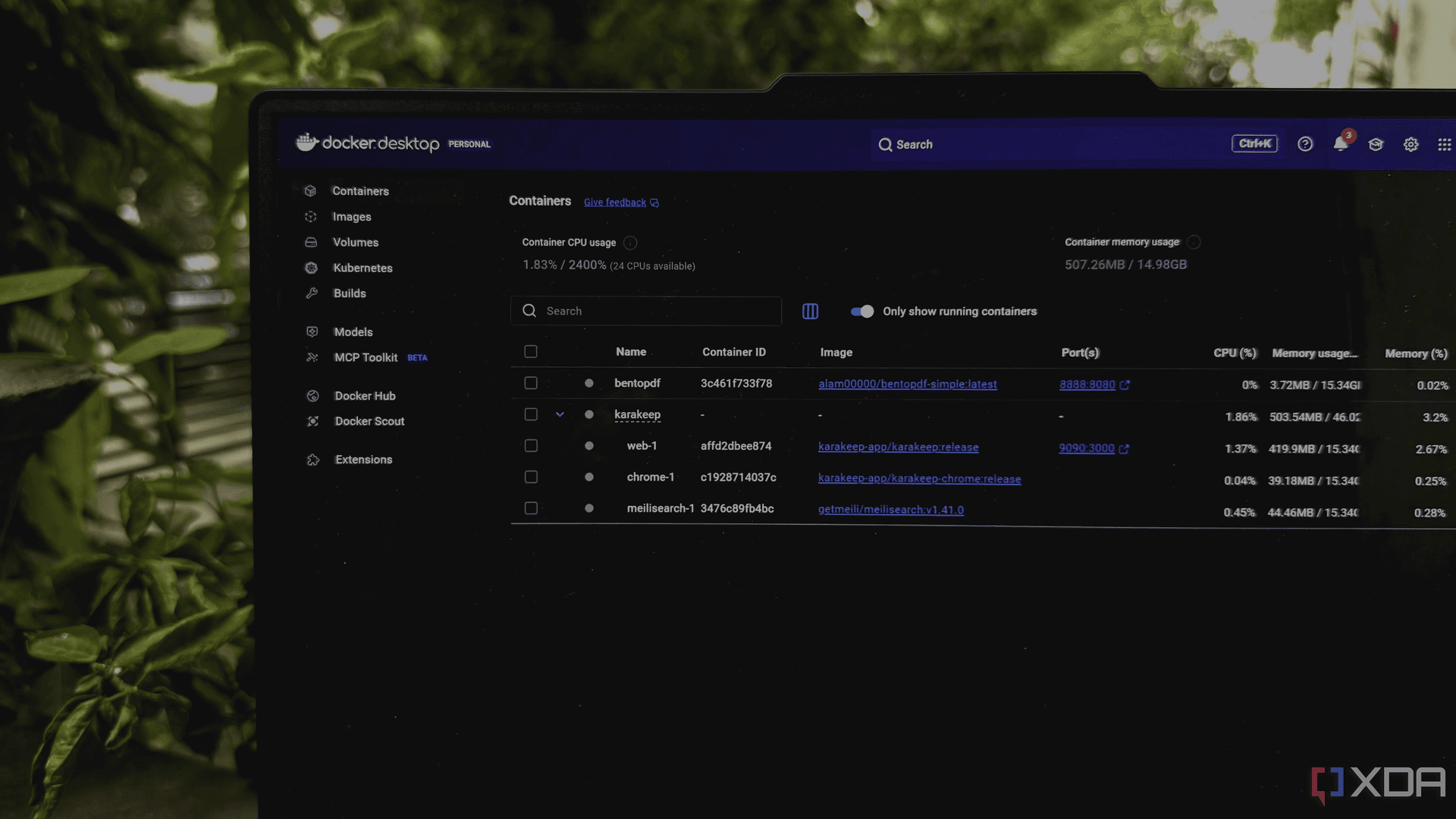This screenshot has width=1456, height=819.
Task: Select the web-1 container checkbox
Action: pyautogui.click(x=531, y=445)
